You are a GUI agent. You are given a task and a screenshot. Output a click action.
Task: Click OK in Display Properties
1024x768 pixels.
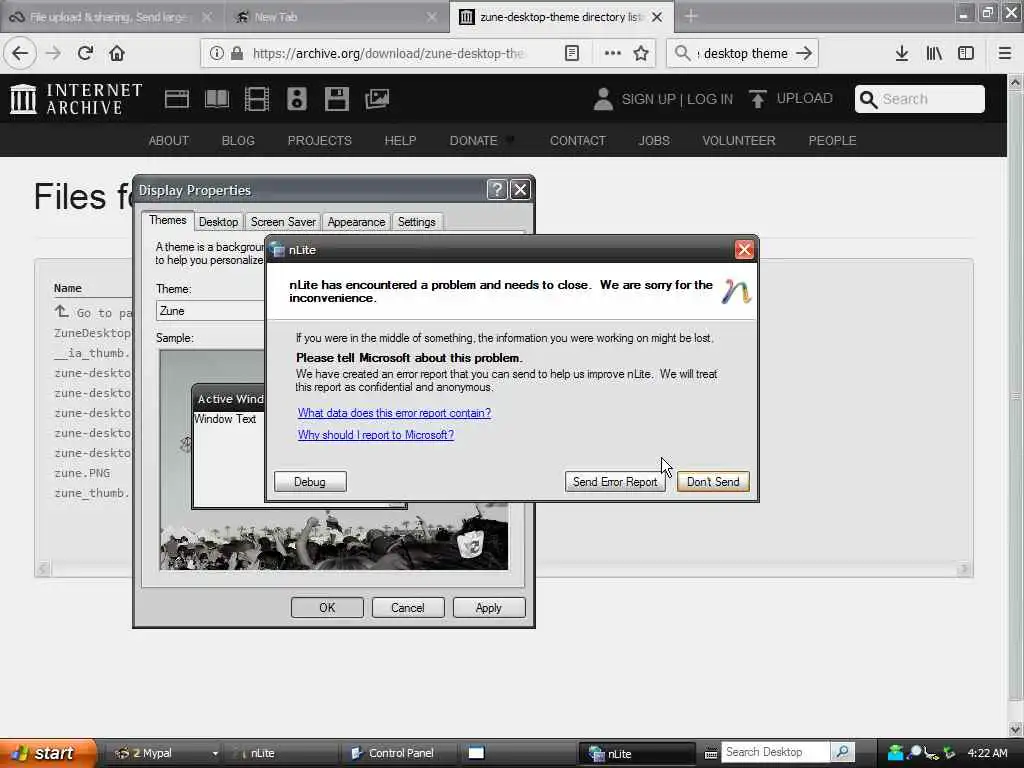pos(327,608)
